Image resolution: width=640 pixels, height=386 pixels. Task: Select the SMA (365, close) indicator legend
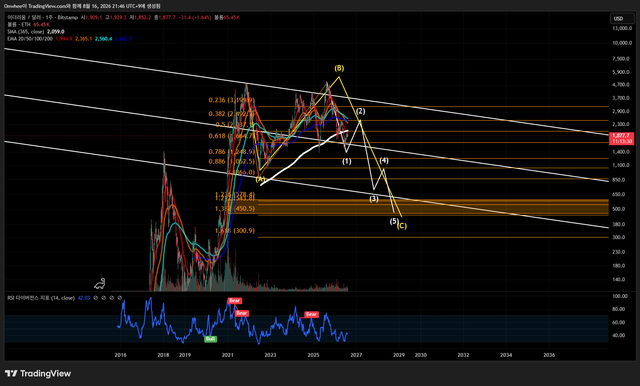pos(25,31)
